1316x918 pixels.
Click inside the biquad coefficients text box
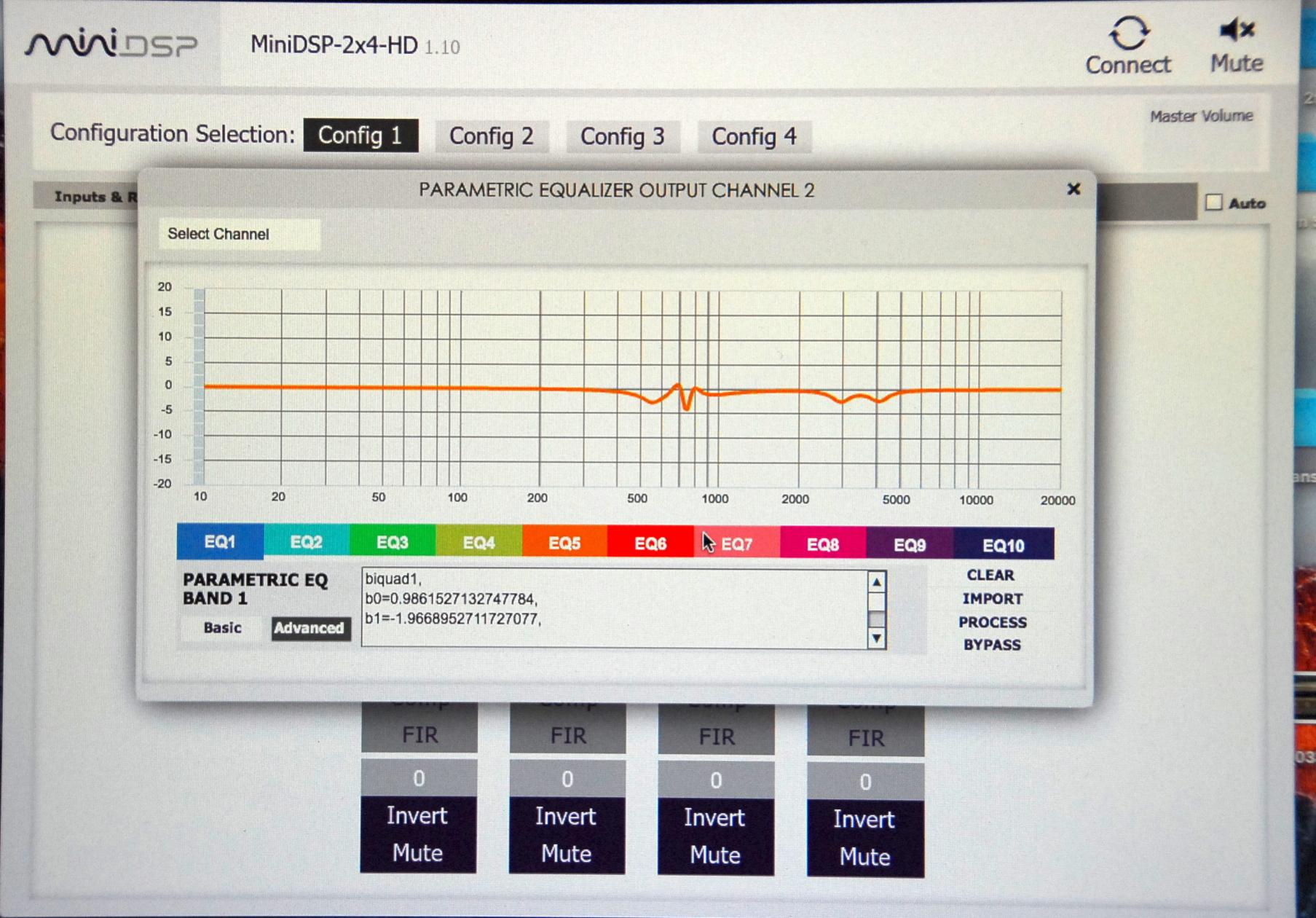click(614, 609)
